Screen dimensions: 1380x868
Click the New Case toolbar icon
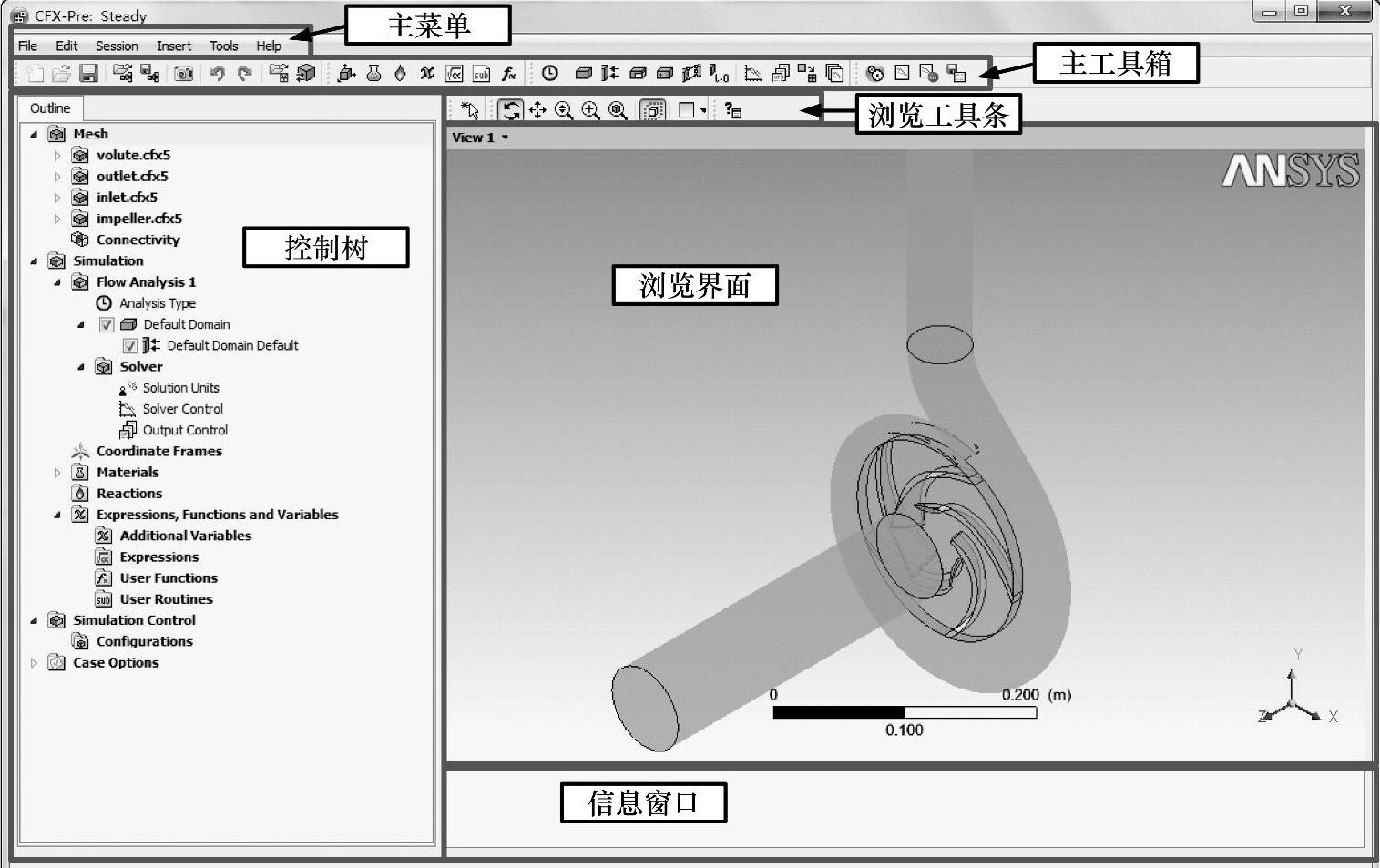[35, 74]
